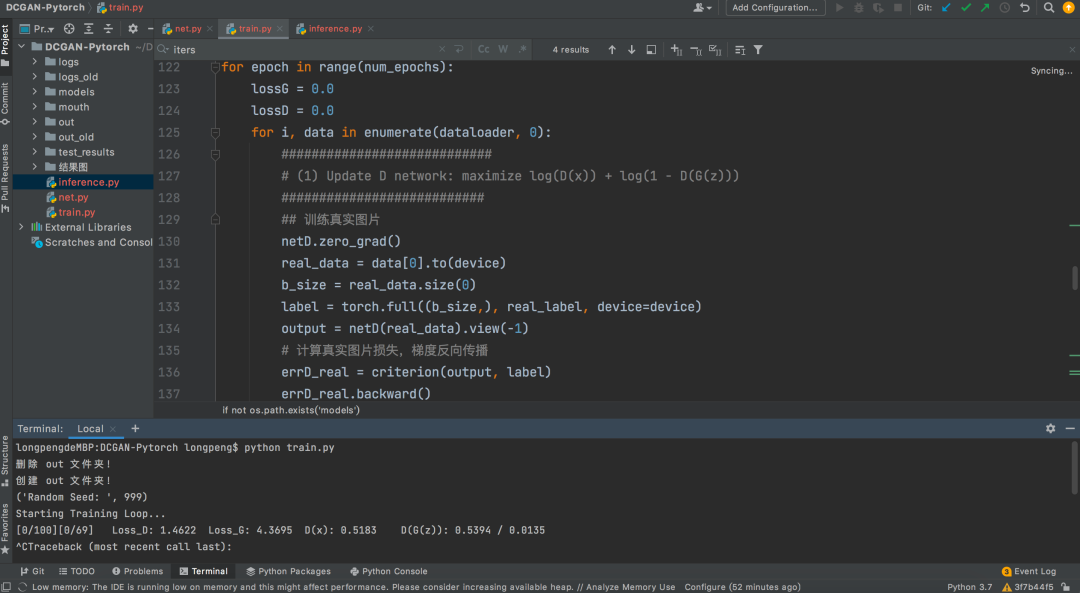Open the Project view dropdown
The width and height of the screenshot is (1080, 593).
pyautogui.click(x=37, y=29)
